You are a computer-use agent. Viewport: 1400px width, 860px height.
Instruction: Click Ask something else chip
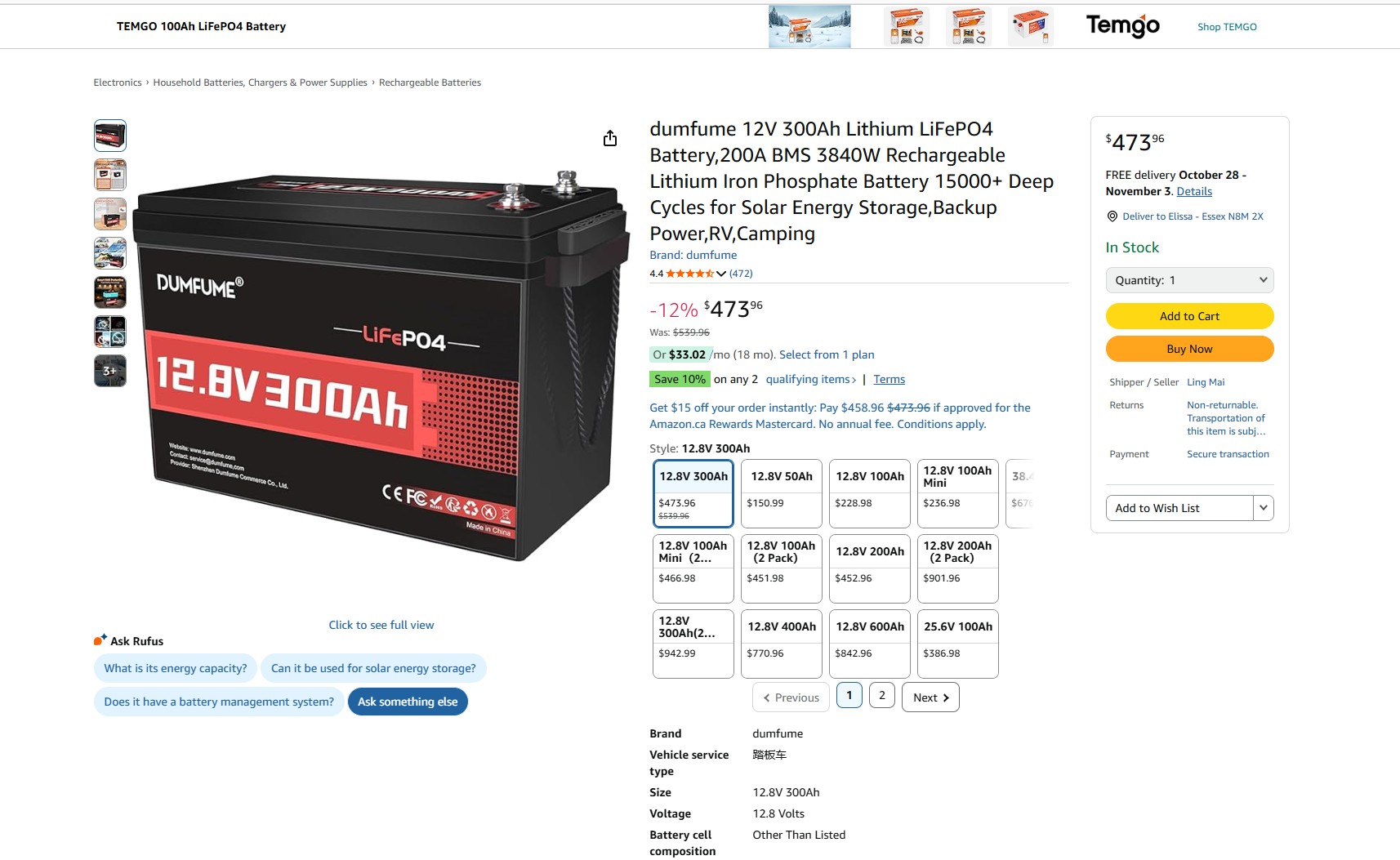click(x=408, y=702)
